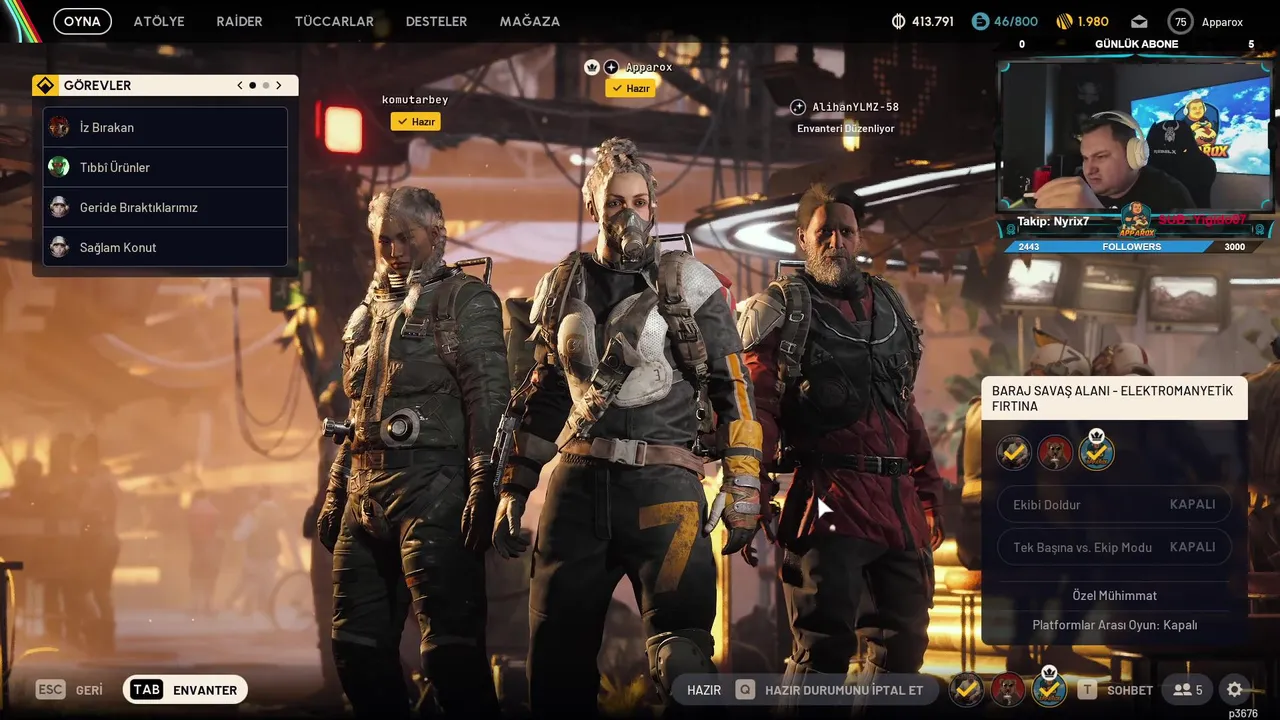Click the HAZIR ready button
Viewport: 1280px width, 720px height.
coord(704,690)
